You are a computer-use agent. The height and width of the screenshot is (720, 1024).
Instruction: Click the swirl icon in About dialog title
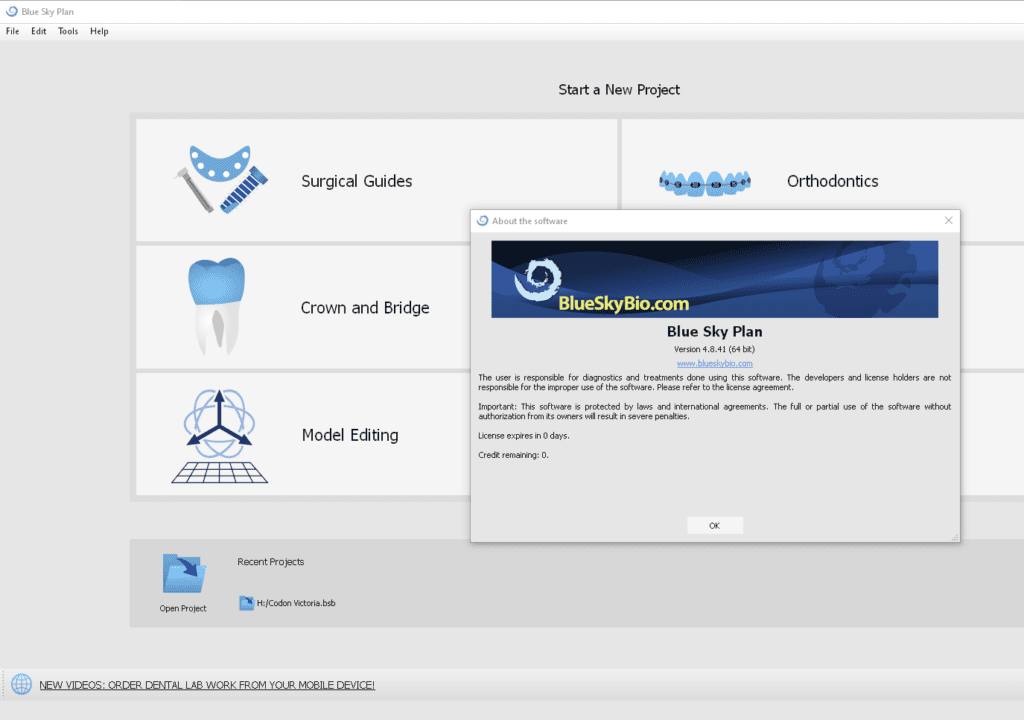click(482, 221)
